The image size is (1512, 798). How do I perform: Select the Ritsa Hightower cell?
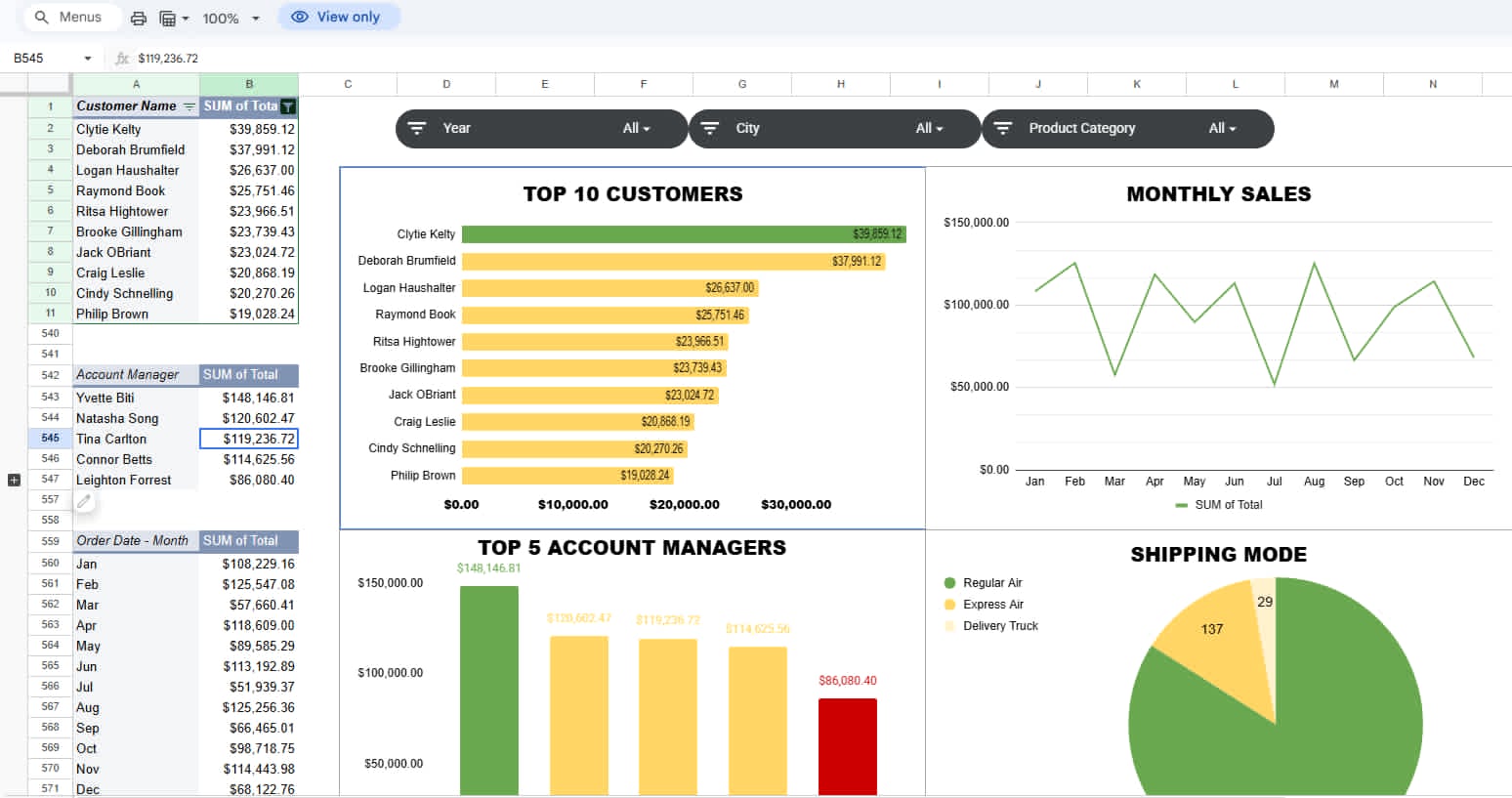(x=136, y=211)
